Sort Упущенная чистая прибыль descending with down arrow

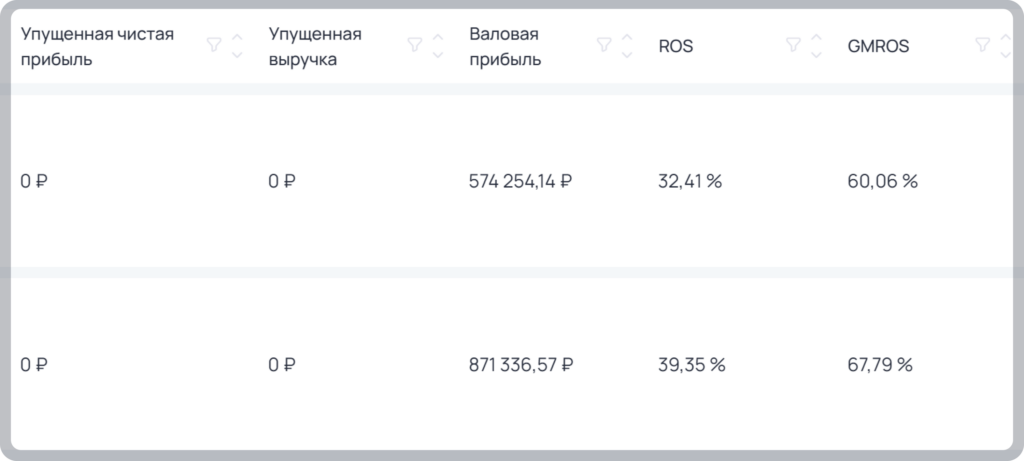click(x=237, y=54)
